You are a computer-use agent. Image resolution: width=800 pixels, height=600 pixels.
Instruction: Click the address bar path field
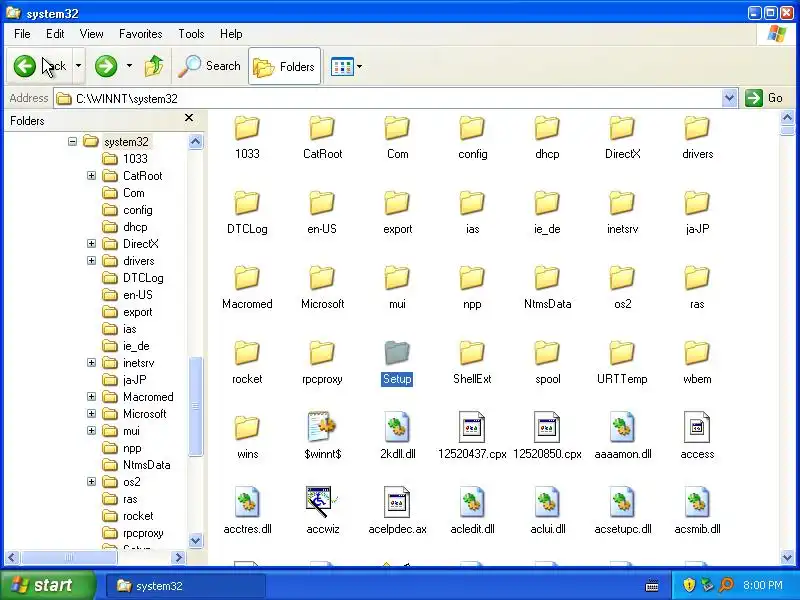tap(388, 98)
